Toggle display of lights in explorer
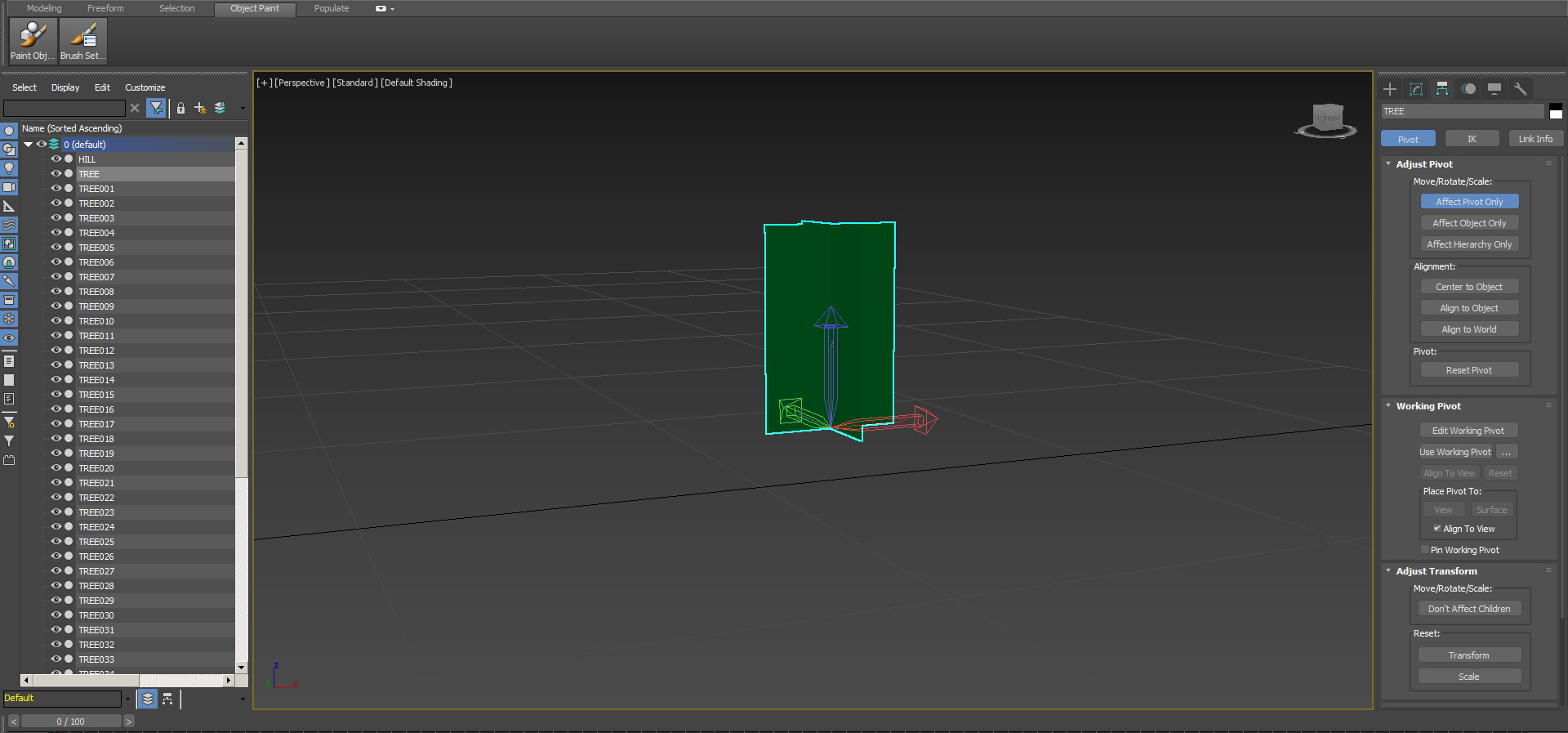The image size is (1568, 733). [x=9, y=168]
